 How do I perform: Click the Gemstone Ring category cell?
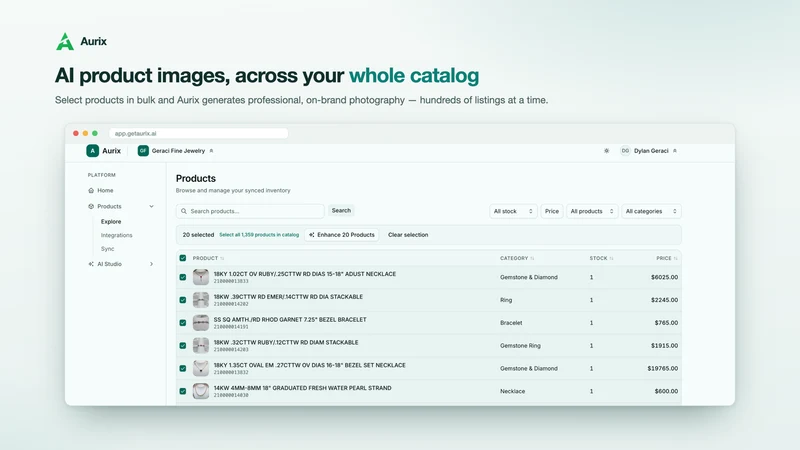(520, 345)
